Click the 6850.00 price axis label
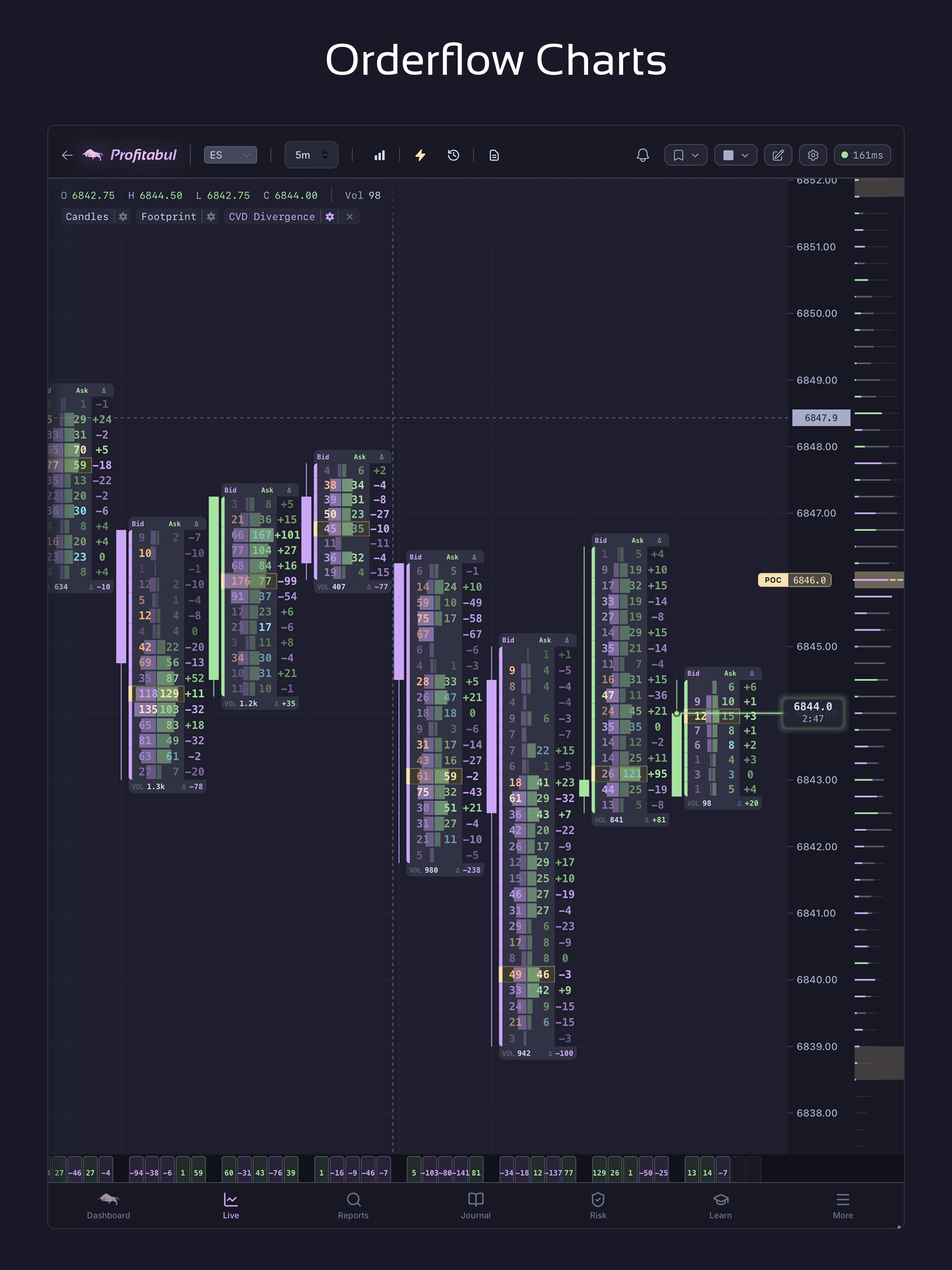 click(816, 313)
